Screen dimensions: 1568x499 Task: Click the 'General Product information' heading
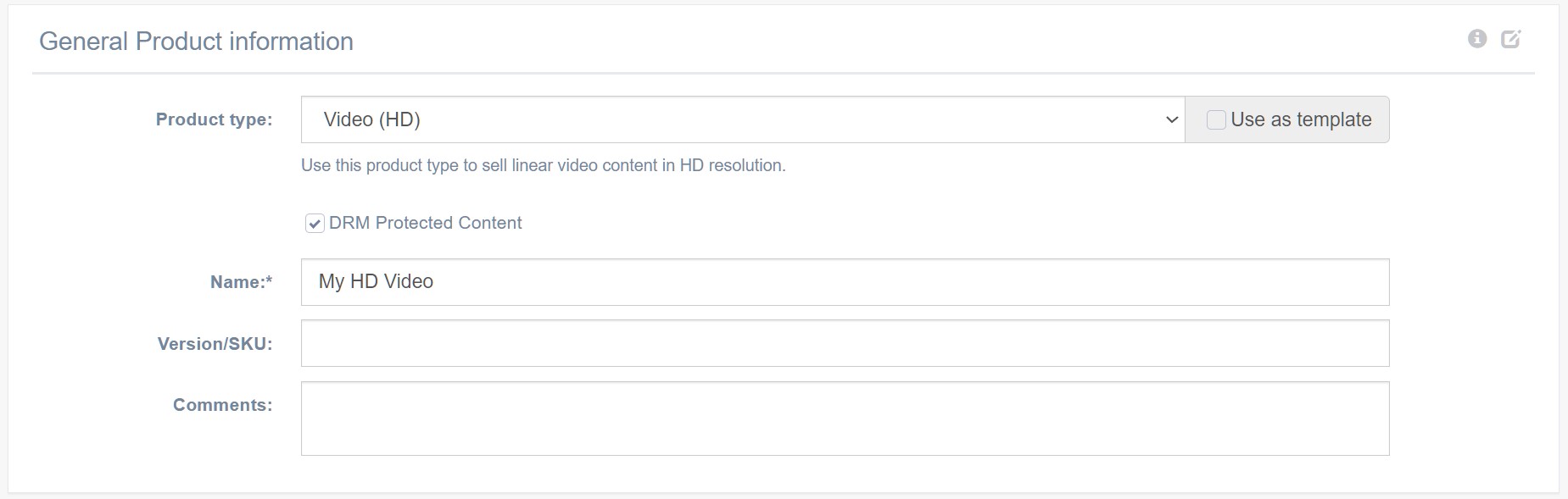click(196, 42)
